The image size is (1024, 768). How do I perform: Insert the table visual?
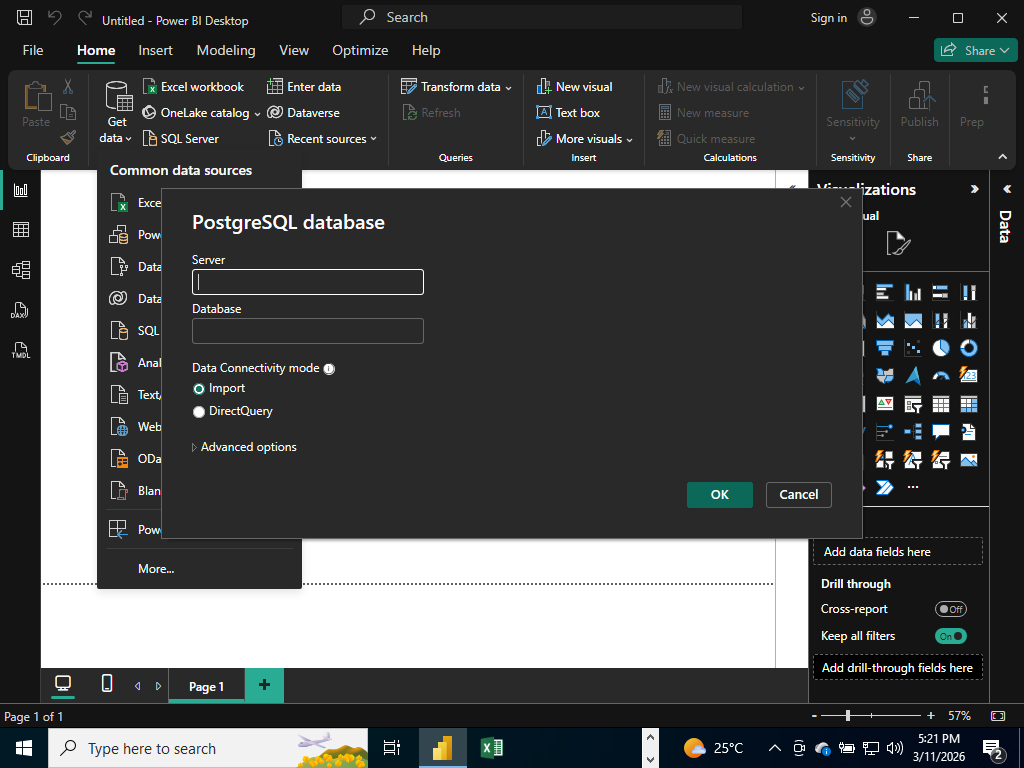click(940, 404)
